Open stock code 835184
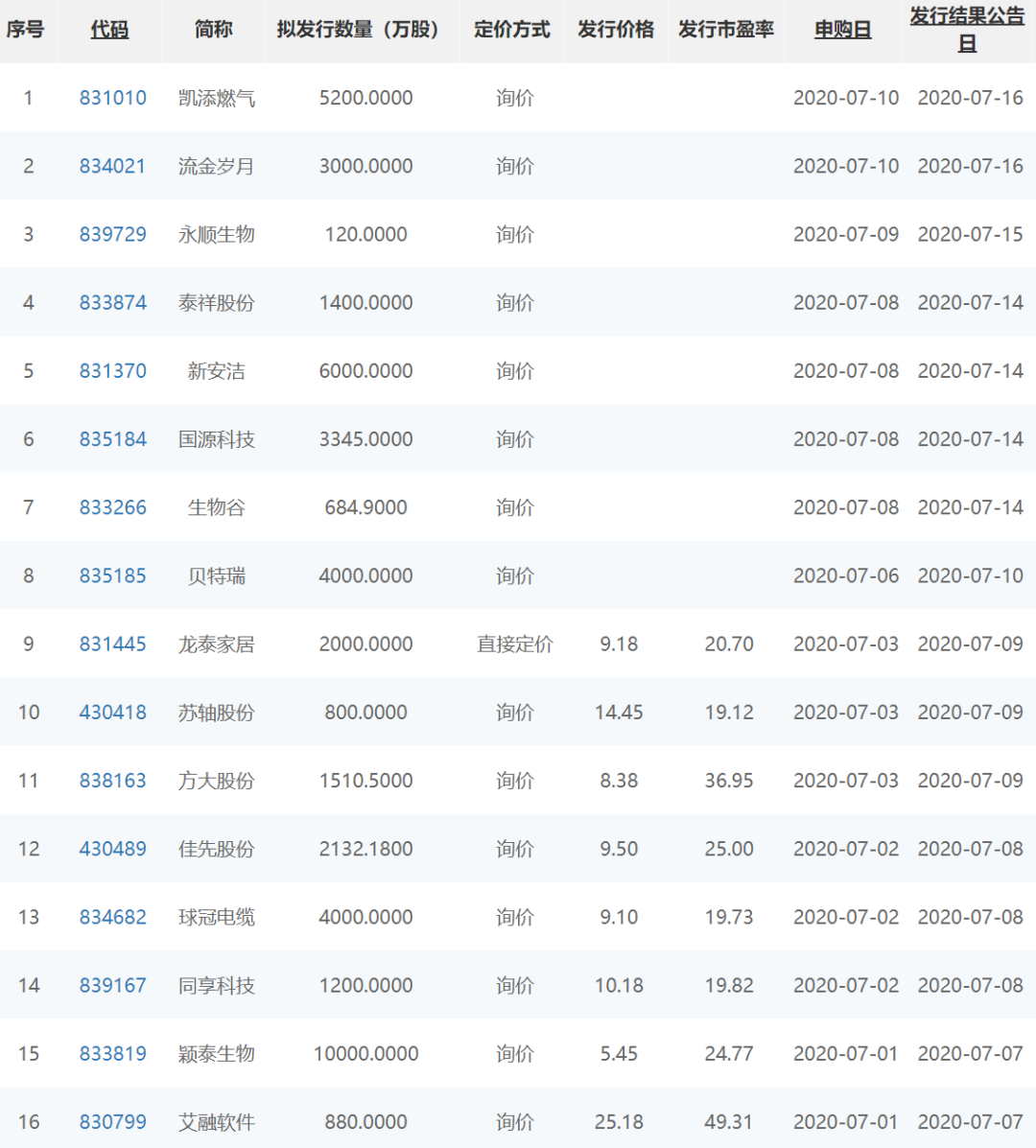Screen dimensions: 1036x1148 click(113, 439)
